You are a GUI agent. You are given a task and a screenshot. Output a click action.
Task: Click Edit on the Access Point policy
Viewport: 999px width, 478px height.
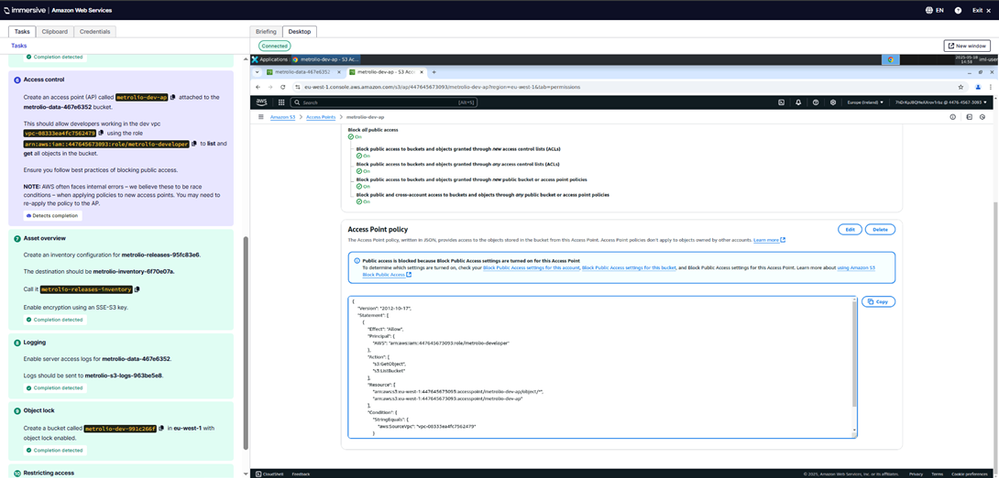pyautogui.click(x=850, y=229)
